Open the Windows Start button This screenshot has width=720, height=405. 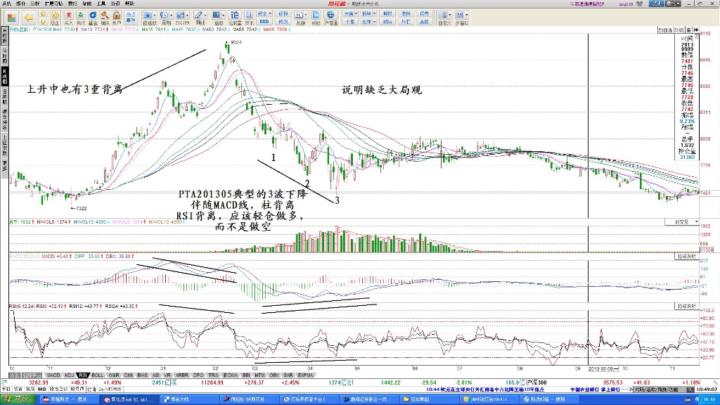click(17, 400)
